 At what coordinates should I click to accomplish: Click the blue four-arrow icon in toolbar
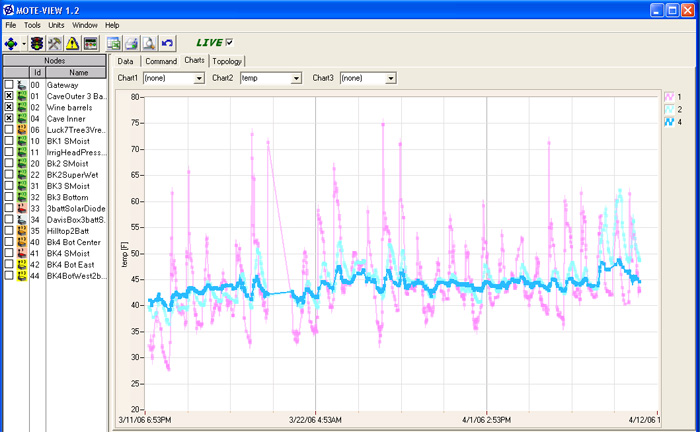click(x=11, y=43)
